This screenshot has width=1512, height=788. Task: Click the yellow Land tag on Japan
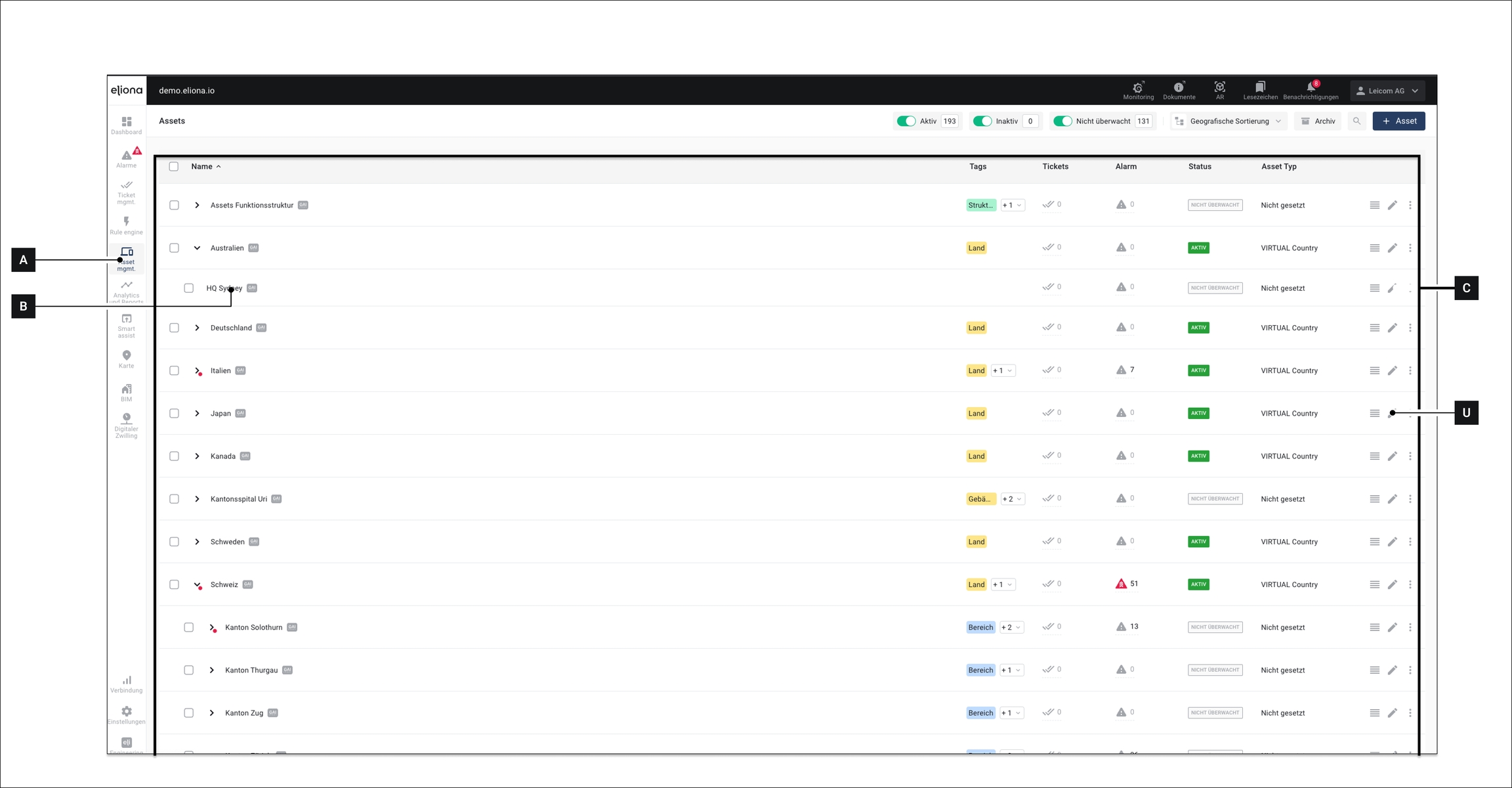pyautogui.click(x=976, y=413)
